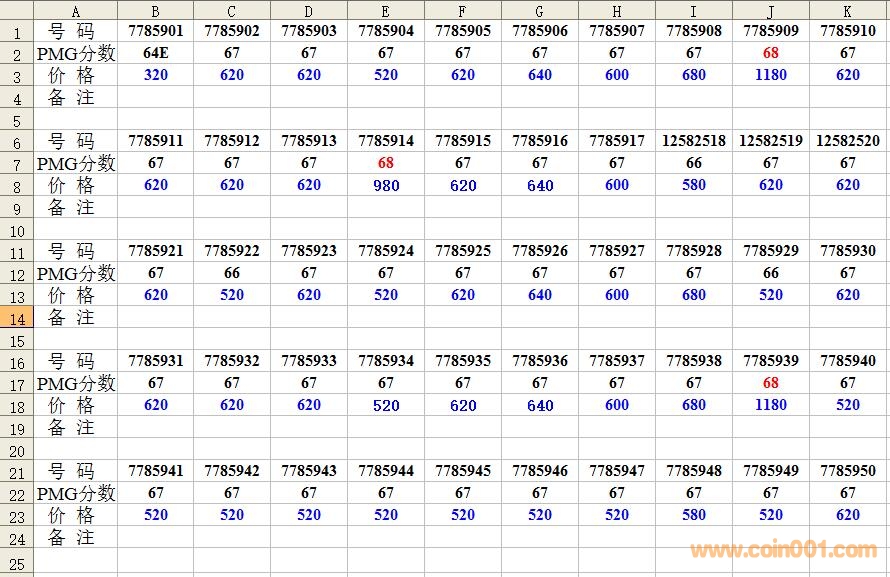Click the cell containing 7785936
Viewport: 890px width, 577px height.
pos(540,361)
